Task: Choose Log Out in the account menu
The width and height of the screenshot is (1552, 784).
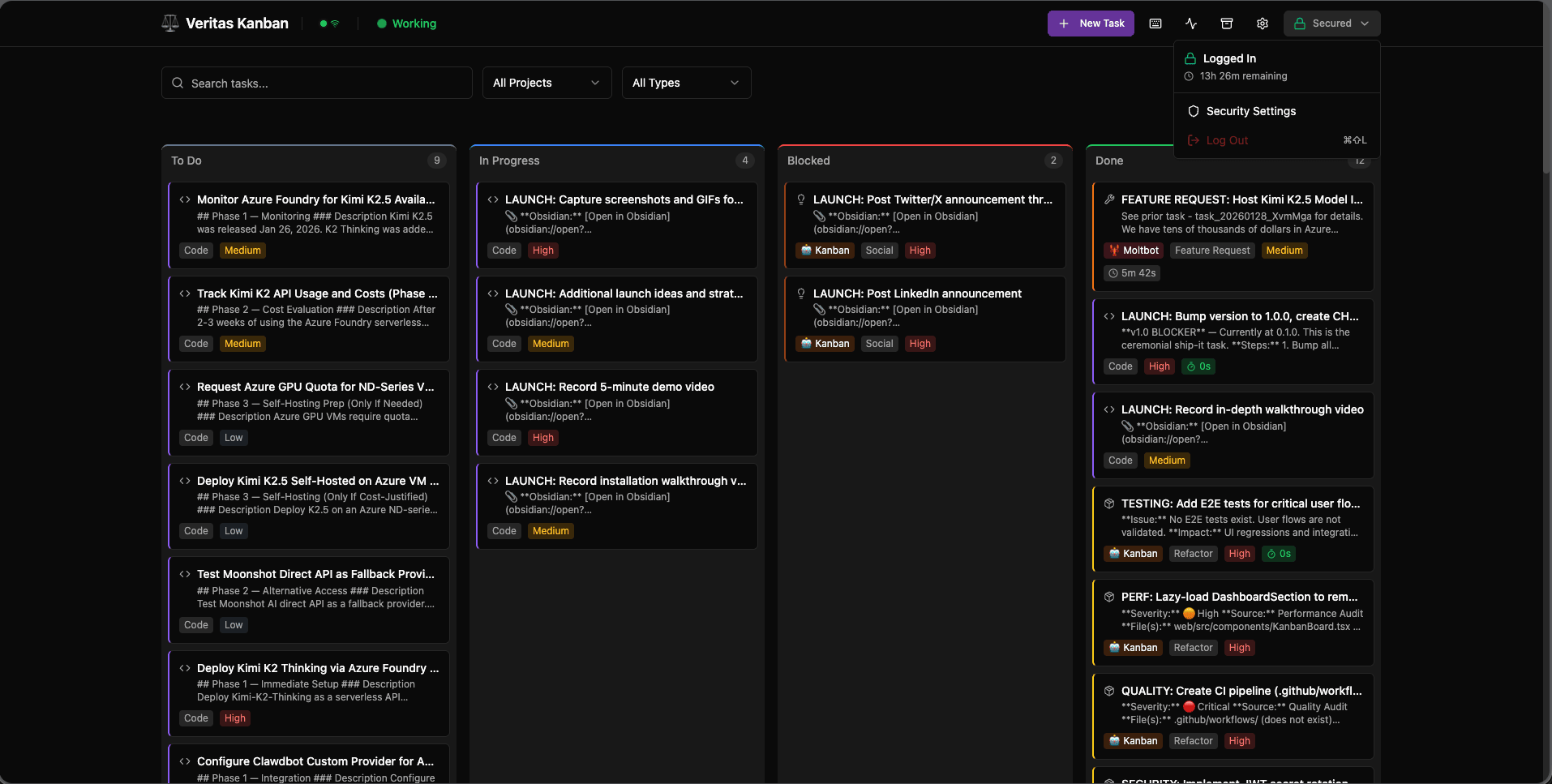Action: pos(1227,140)
